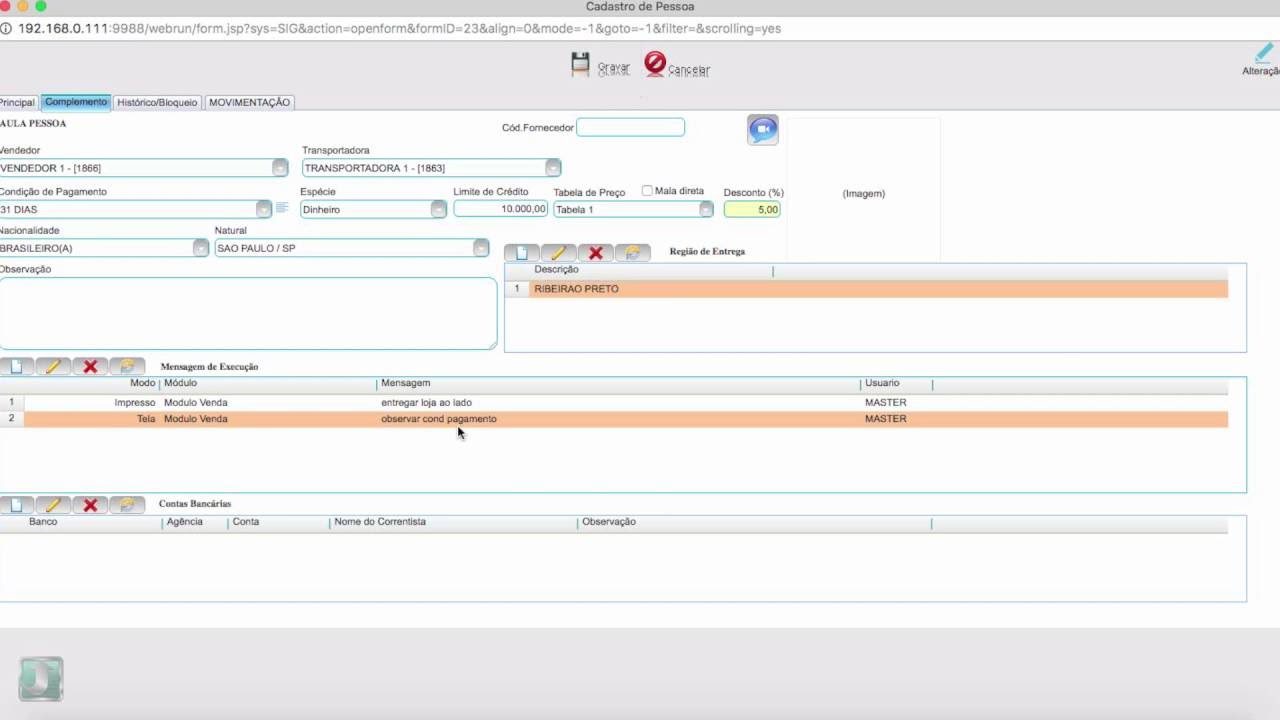Toggle the Mala direta checkbox
The image size is (1280, 720).
(x=647, y=191)
